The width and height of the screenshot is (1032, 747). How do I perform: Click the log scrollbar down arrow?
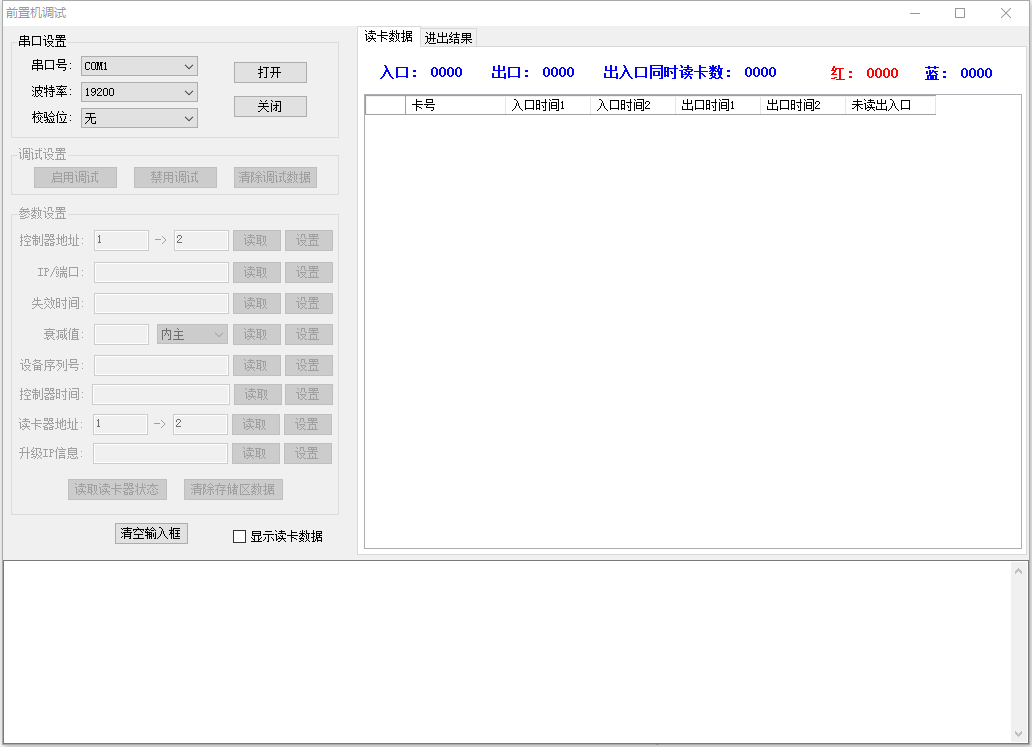[x=1019, y=733]
